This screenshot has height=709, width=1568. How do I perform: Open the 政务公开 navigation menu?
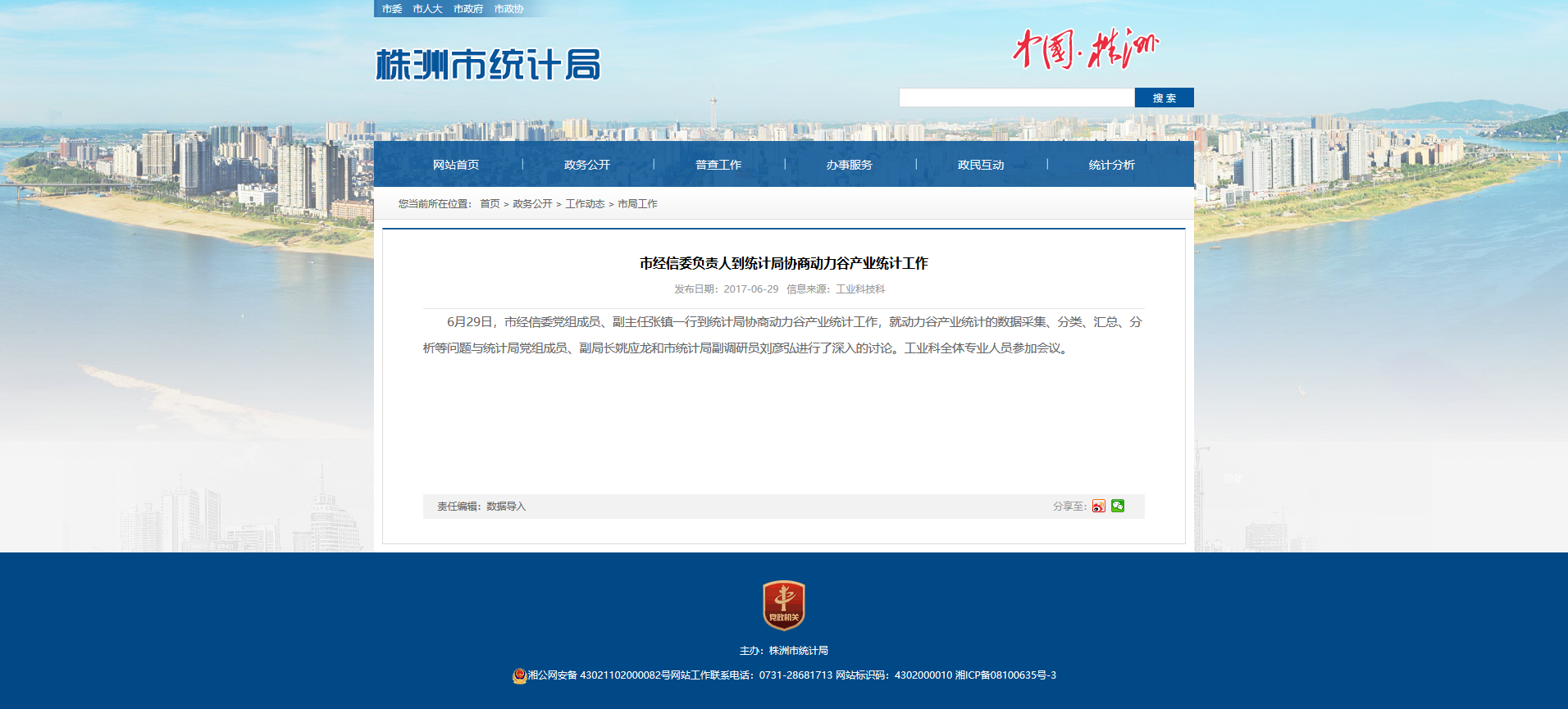tap(587, 165)
